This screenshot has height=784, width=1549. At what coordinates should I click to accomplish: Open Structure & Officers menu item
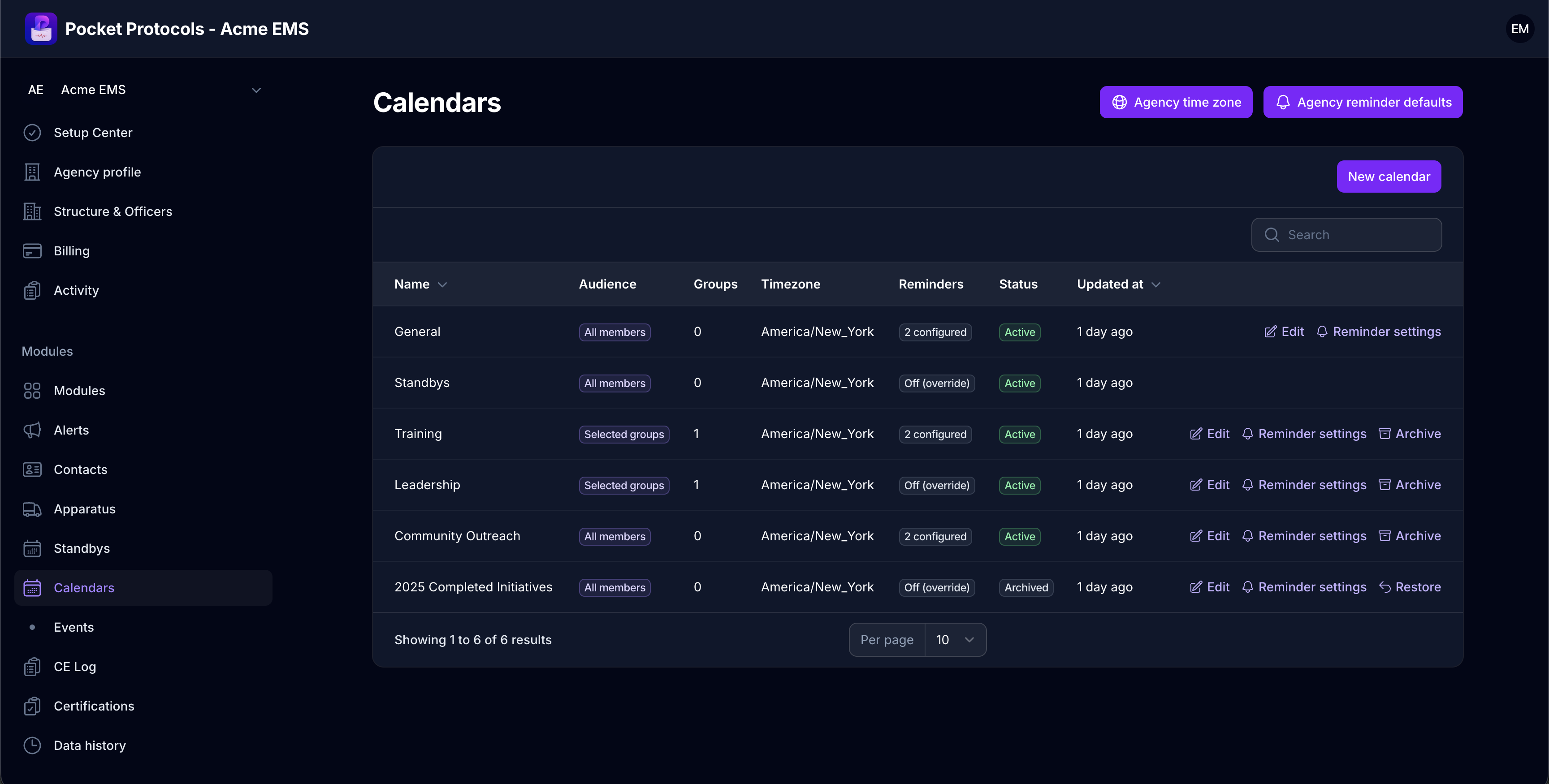click(x=112, y=211)
